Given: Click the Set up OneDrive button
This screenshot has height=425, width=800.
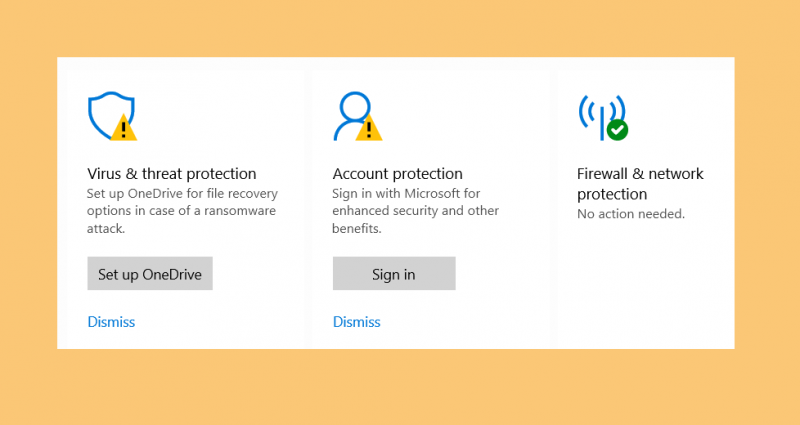Looking at the screenshot, I should [150, 273].
